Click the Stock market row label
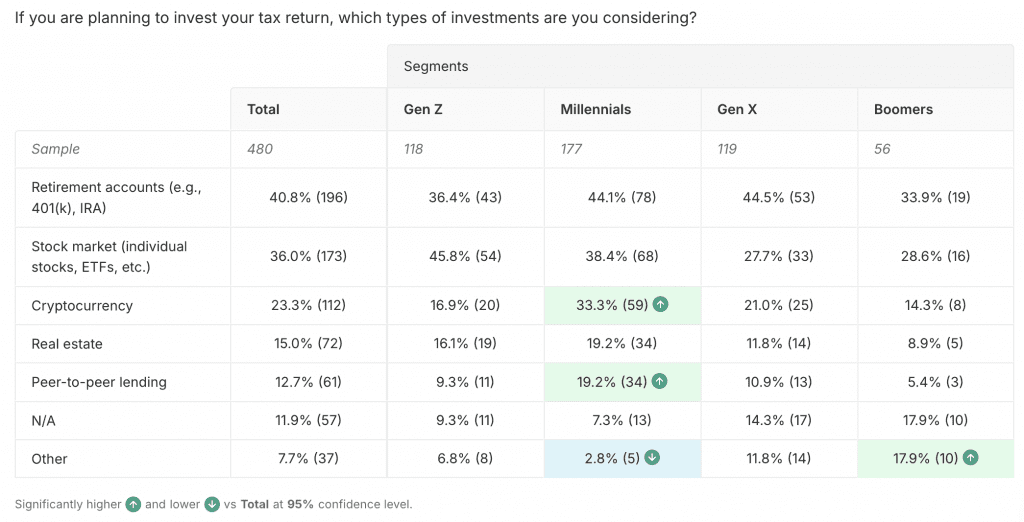This screenshot has height=522, width=1024. (109, 256)
